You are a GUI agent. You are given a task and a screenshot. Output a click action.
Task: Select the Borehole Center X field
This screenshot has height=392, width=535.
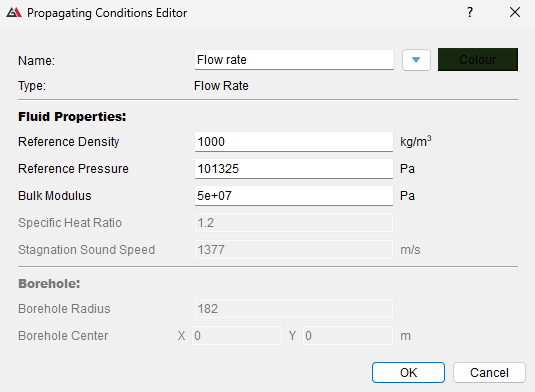click(237, 336)
